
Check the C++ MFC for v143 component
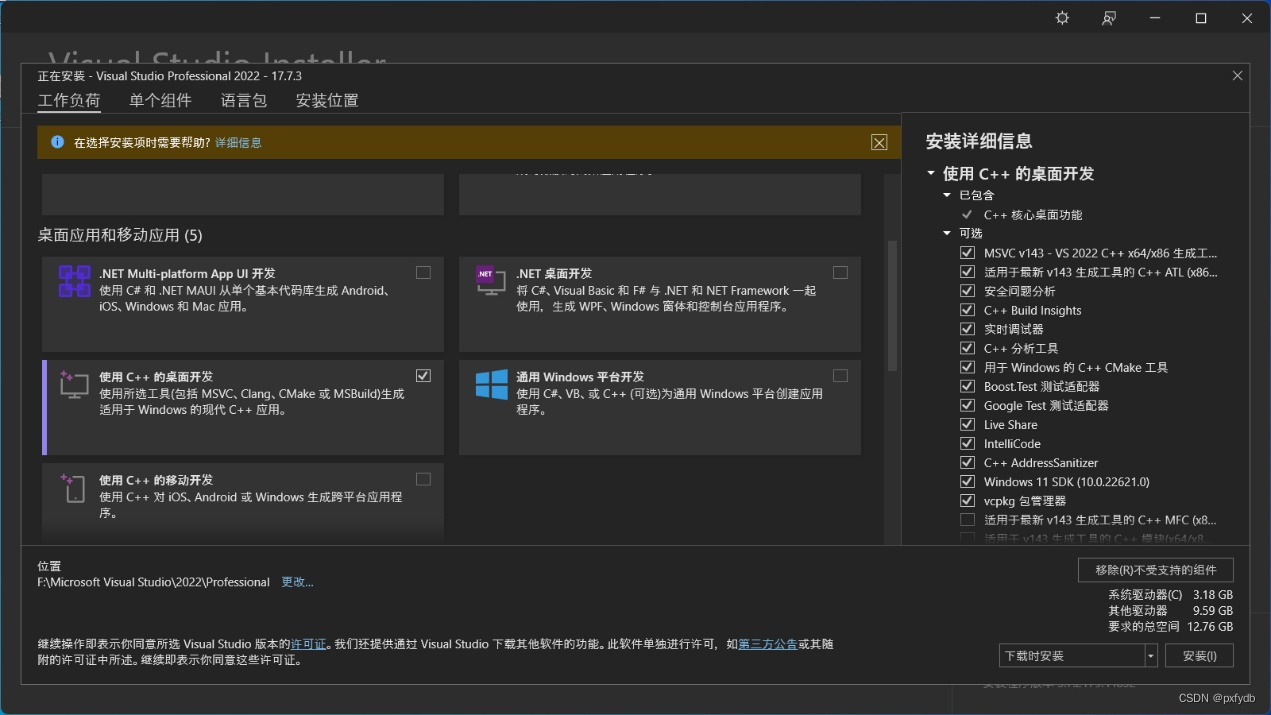click(x=967, y=520)
